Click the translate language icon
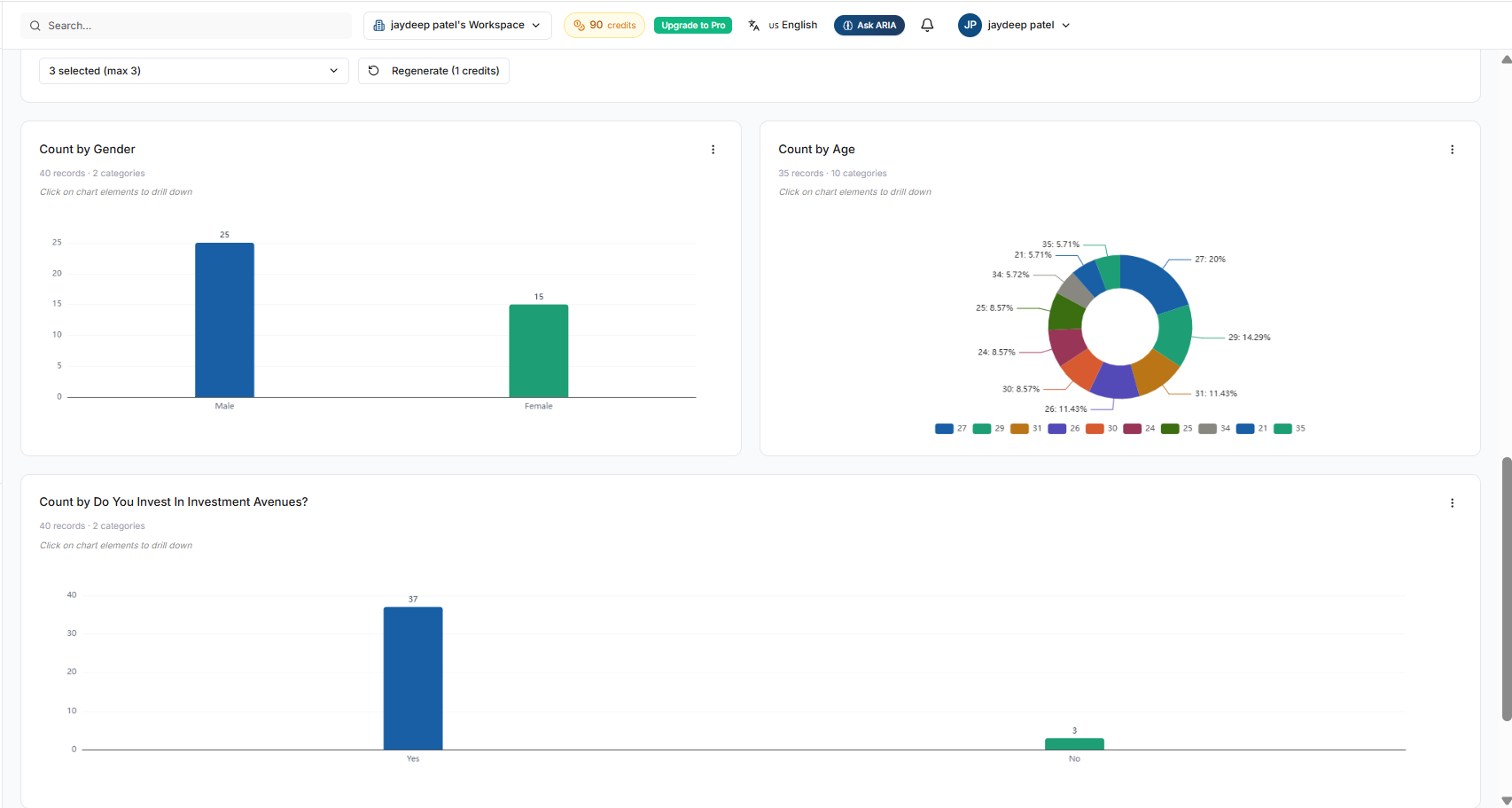1512x808 pixels. pyautogui.click(x=753, y=25)
